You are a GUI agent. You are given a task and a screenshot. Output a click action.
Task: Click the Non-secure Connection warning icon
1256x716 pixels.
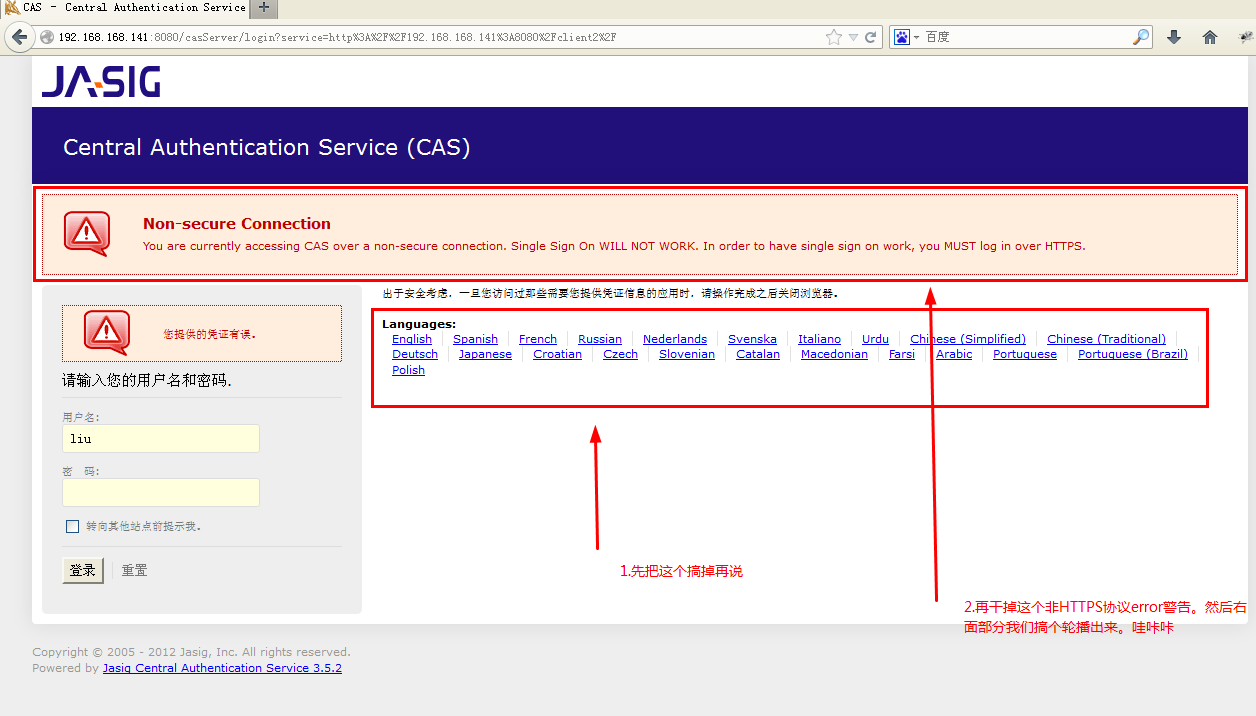pos(87,234)
